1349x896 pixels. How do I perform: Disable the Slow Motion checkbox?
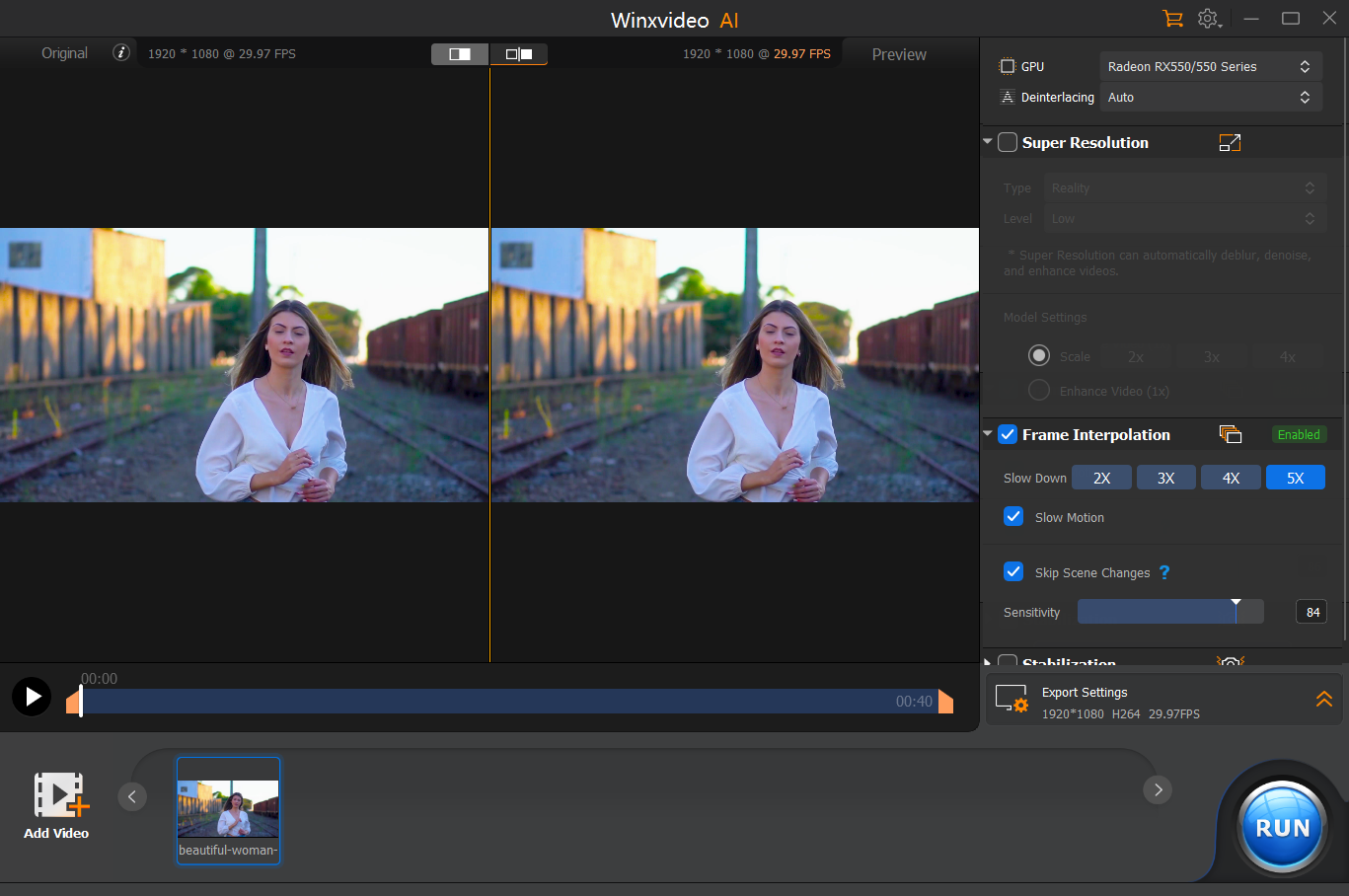[x=1013, y=517]
